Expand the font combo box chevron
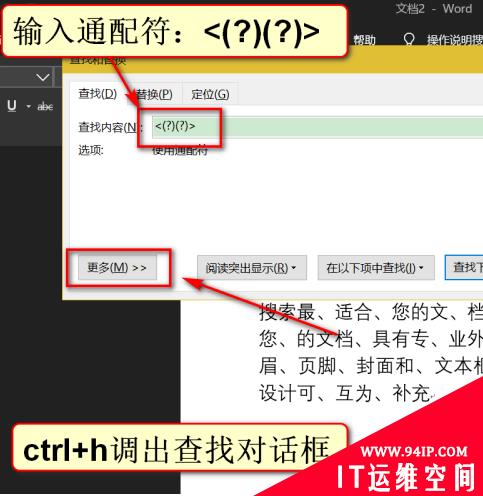Screen dimensions: 483x496 tap(43, 78)
